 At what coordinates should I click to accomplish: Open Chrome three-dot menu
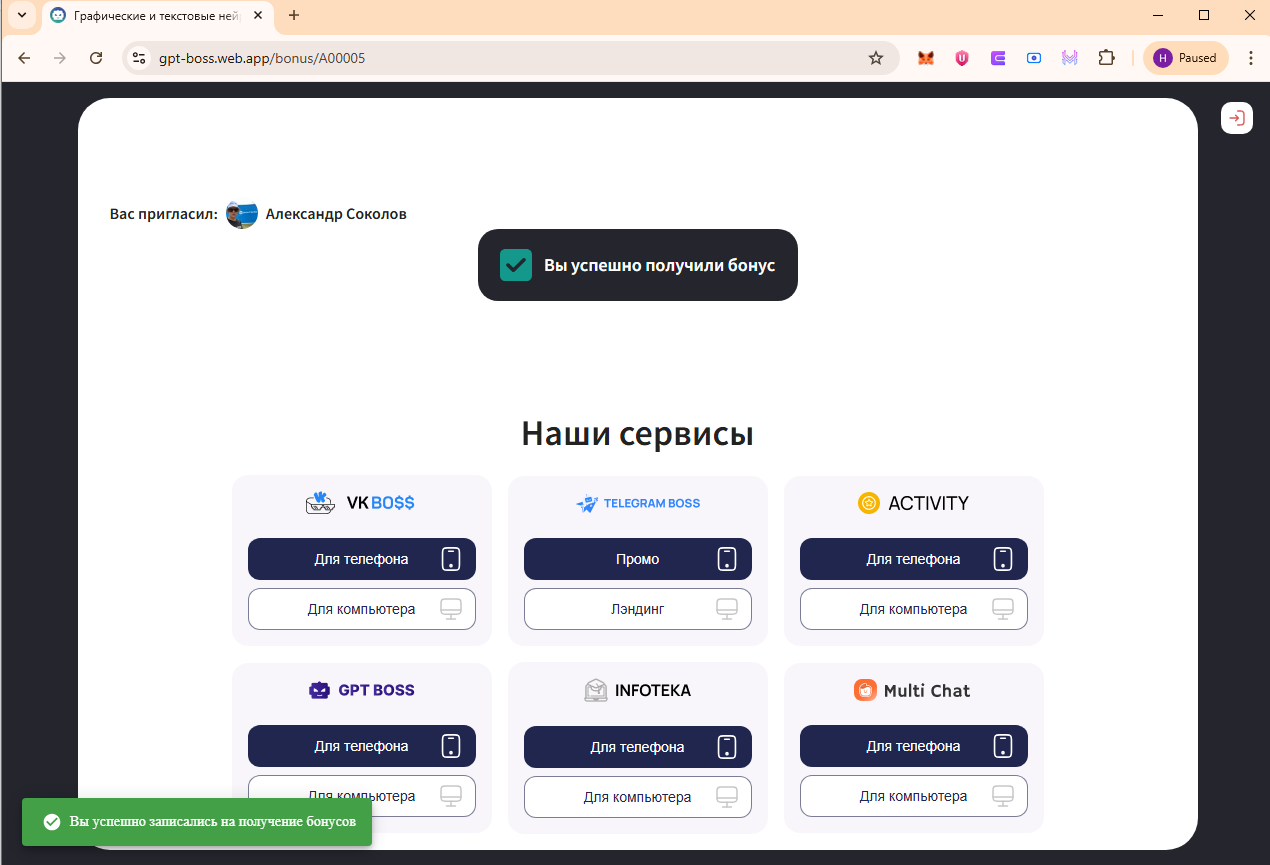[x=1250, y=58]
